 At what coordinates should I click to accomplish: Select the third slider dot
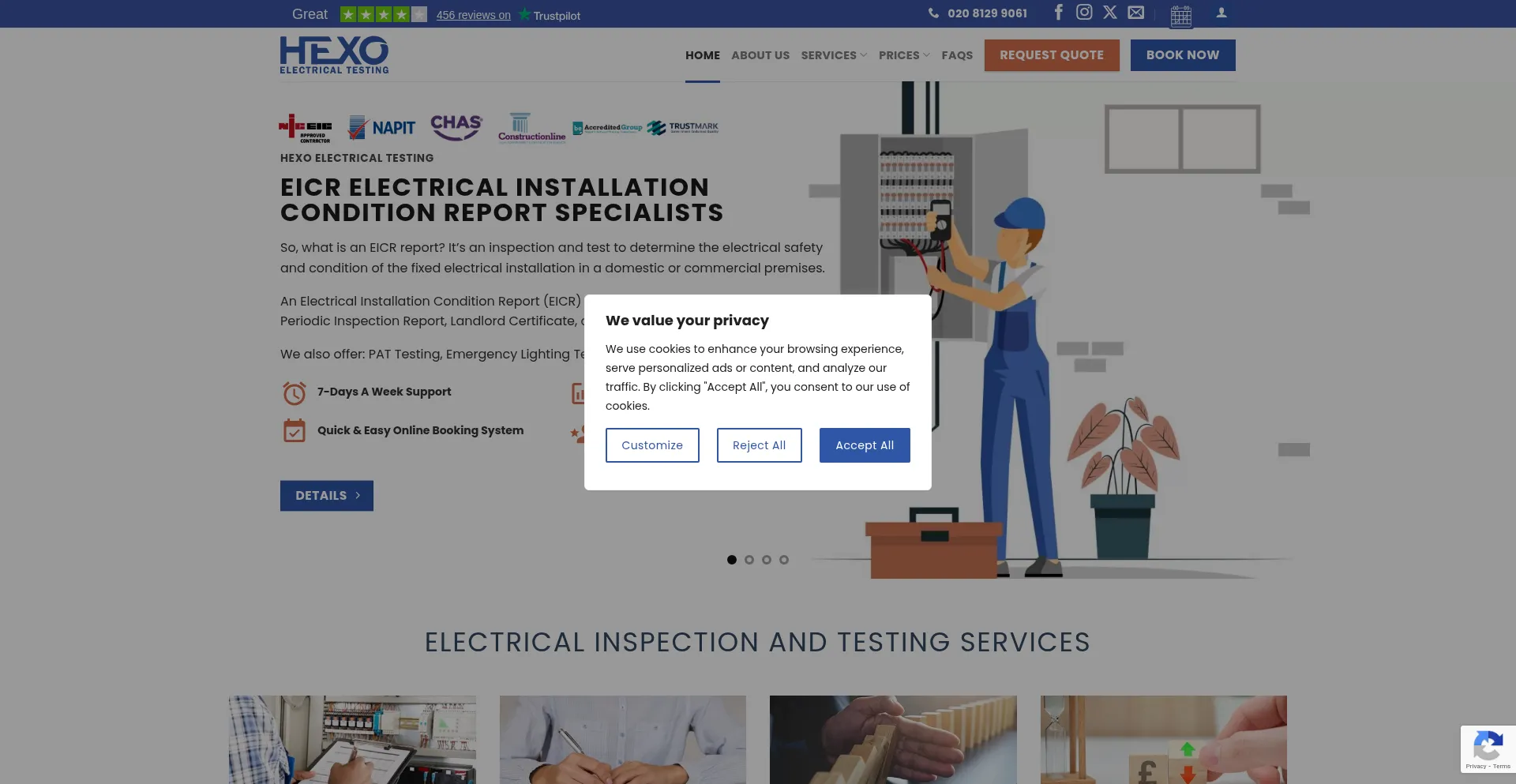[767, 560]
